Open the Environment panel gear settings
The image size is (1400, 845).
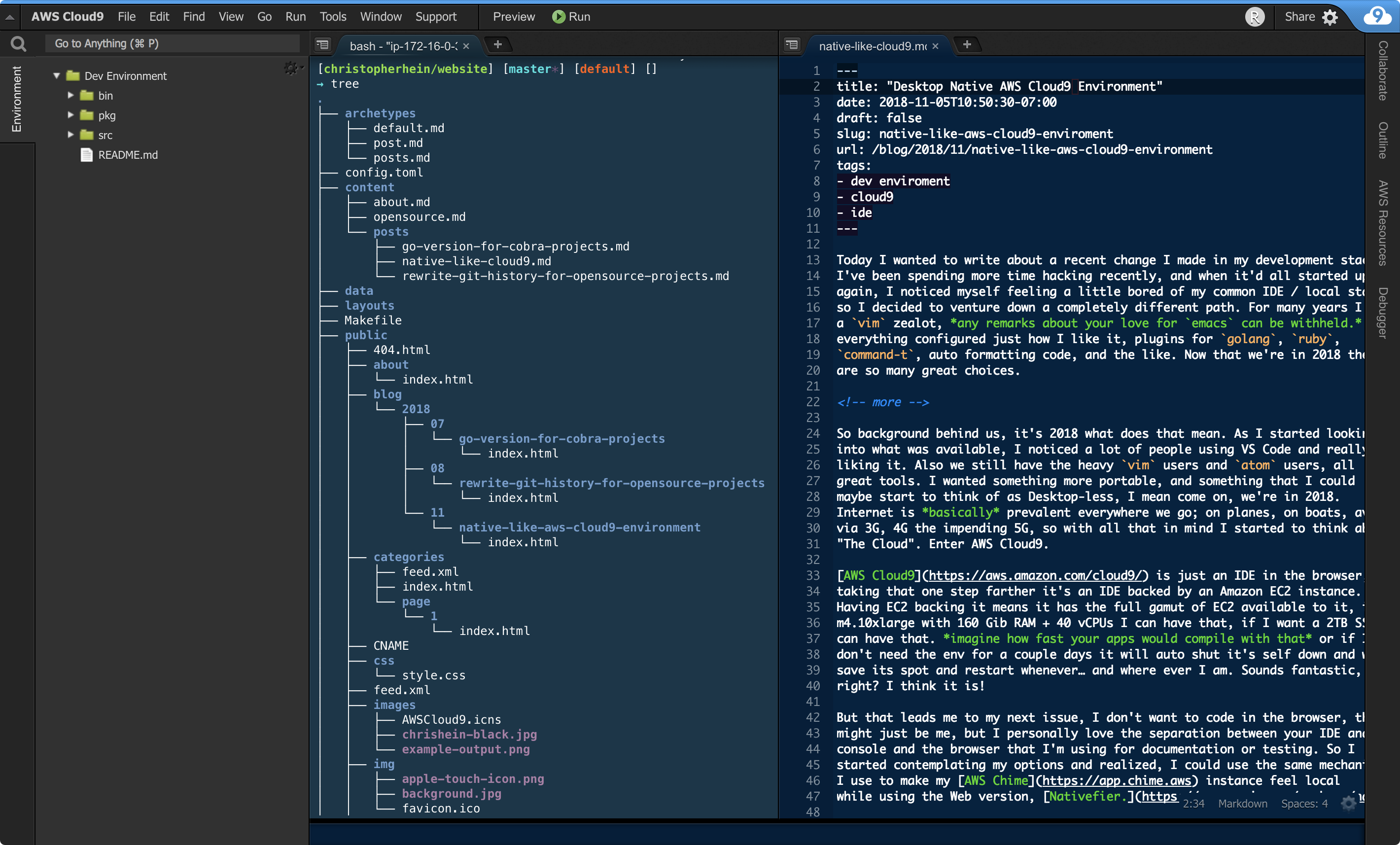click(292, 68)
